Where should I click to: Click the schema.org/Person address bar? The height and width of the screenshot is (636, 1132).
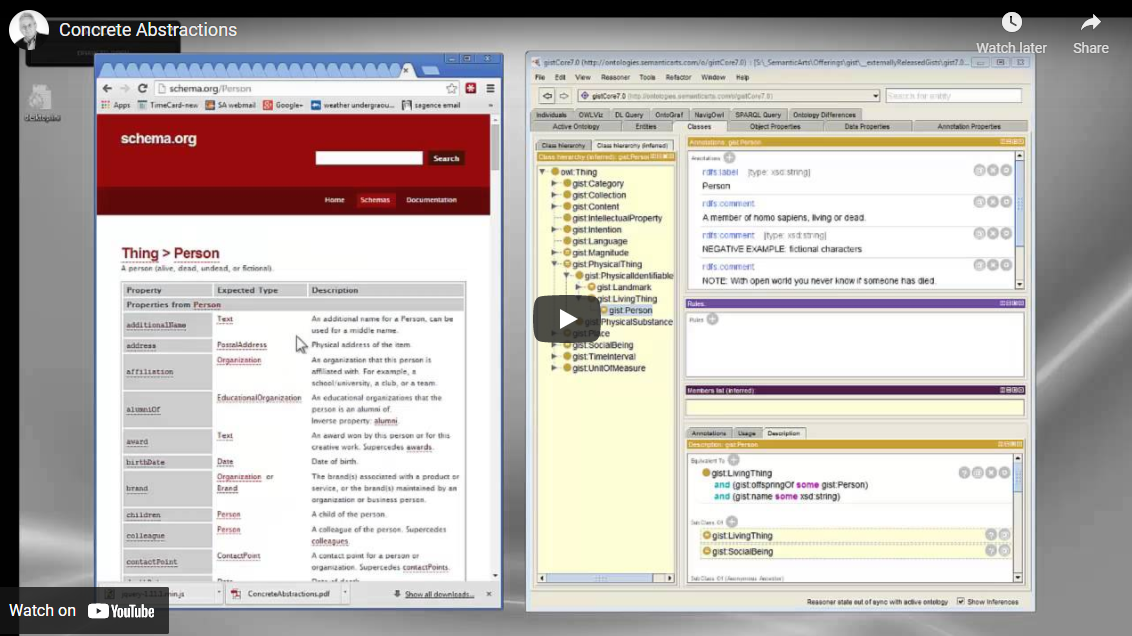click(300, 88)
